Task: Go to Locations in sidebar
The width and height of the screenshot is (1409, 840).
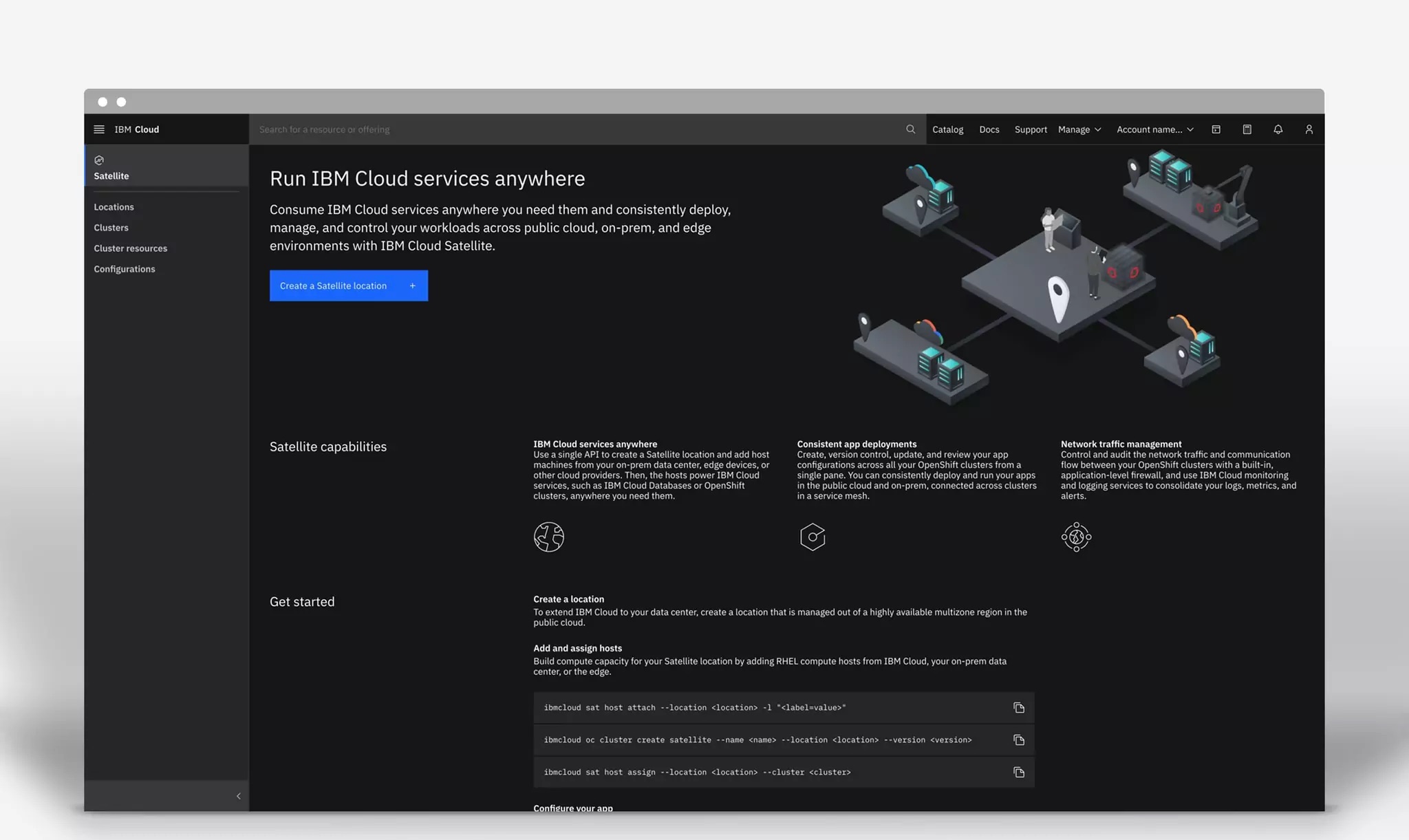Action: [x=114, y=207]
